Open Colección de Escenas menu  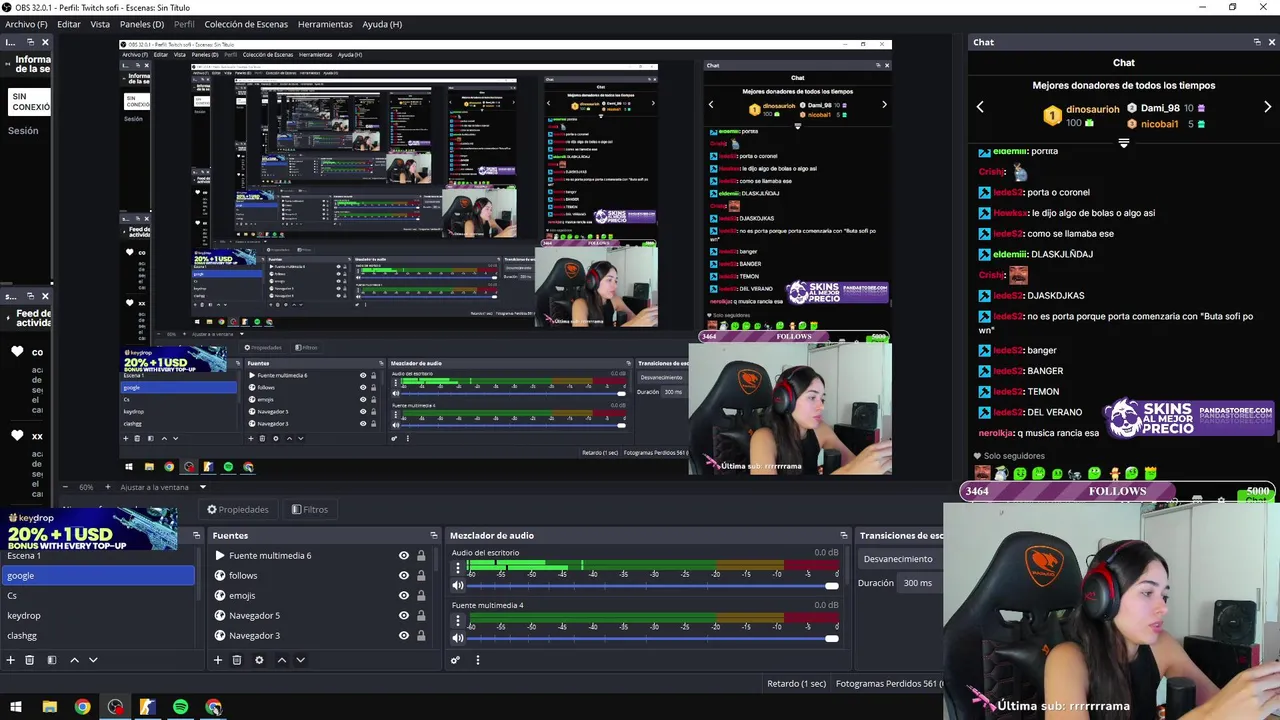[x=246, y=24]
